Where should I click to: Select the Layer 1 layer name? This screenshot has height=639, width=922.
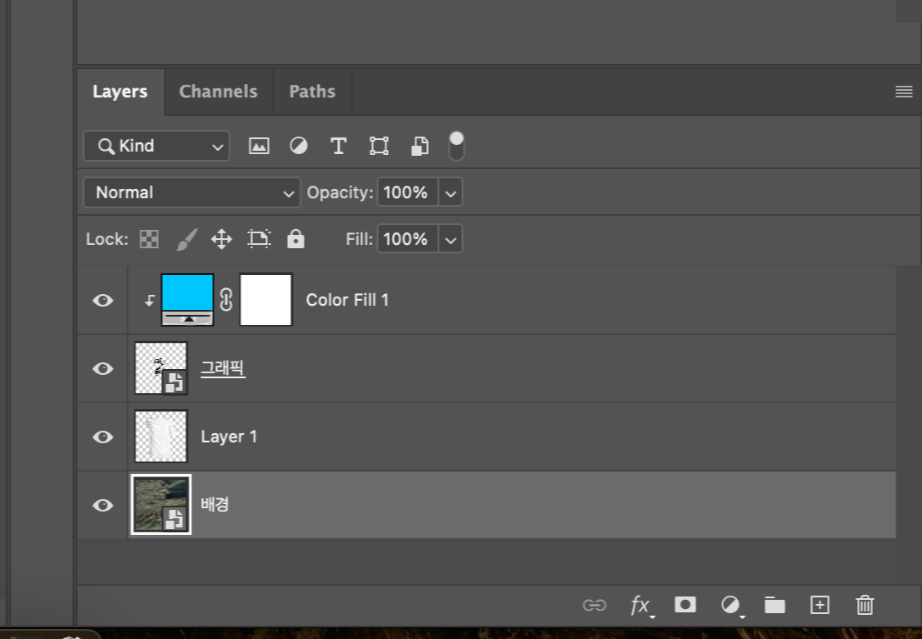click(x=229, y=437)
